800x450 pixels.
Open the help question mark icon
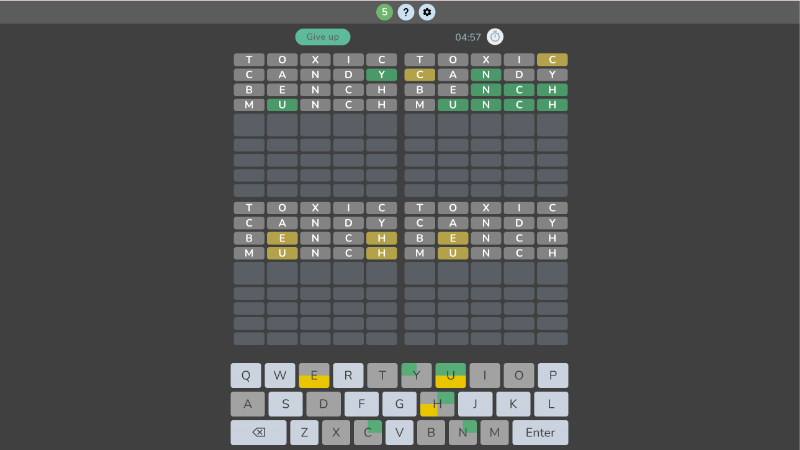(x=405, y=12)
